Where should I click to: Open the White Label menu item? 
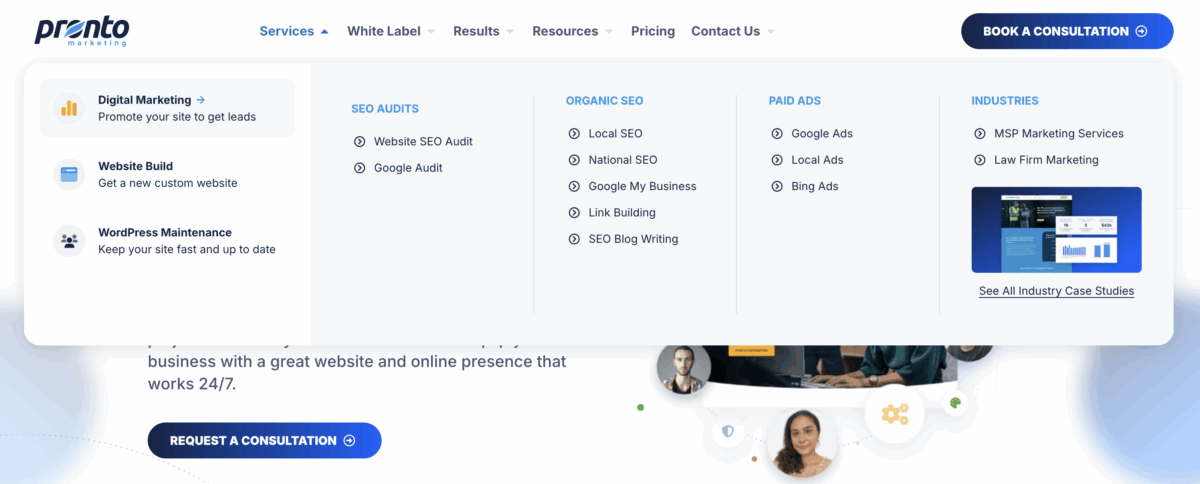click(x=384, y=31)
